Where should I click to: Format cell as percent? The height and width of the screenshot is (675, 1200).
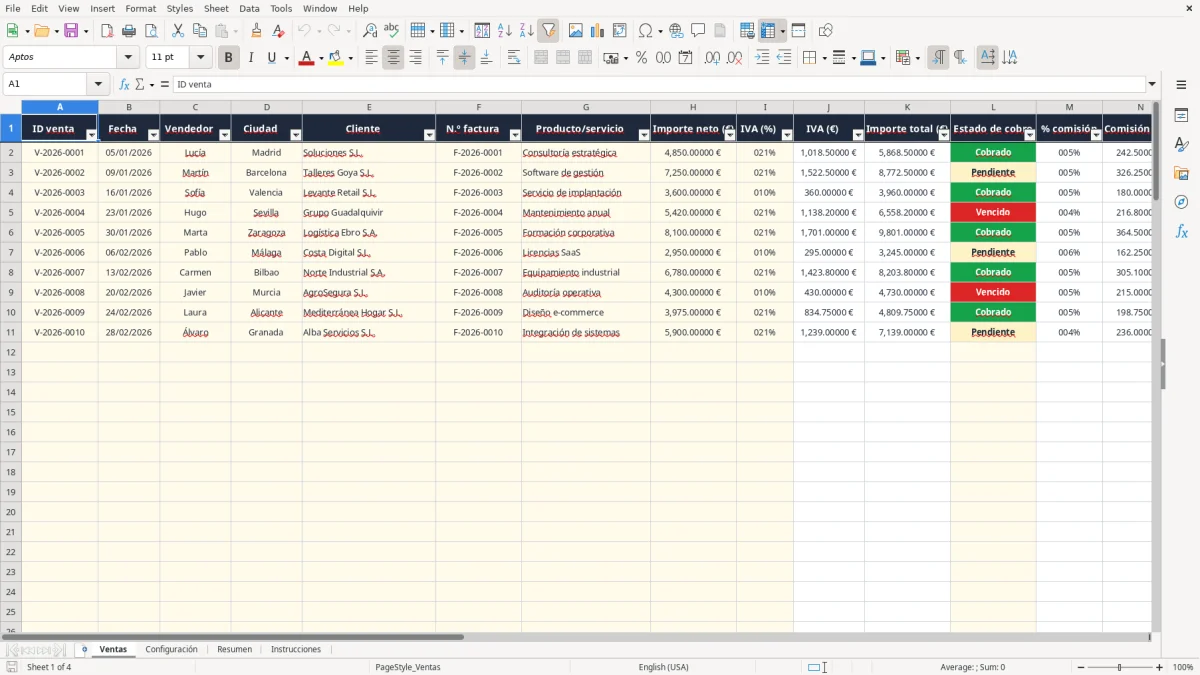(x=641, y=58)
